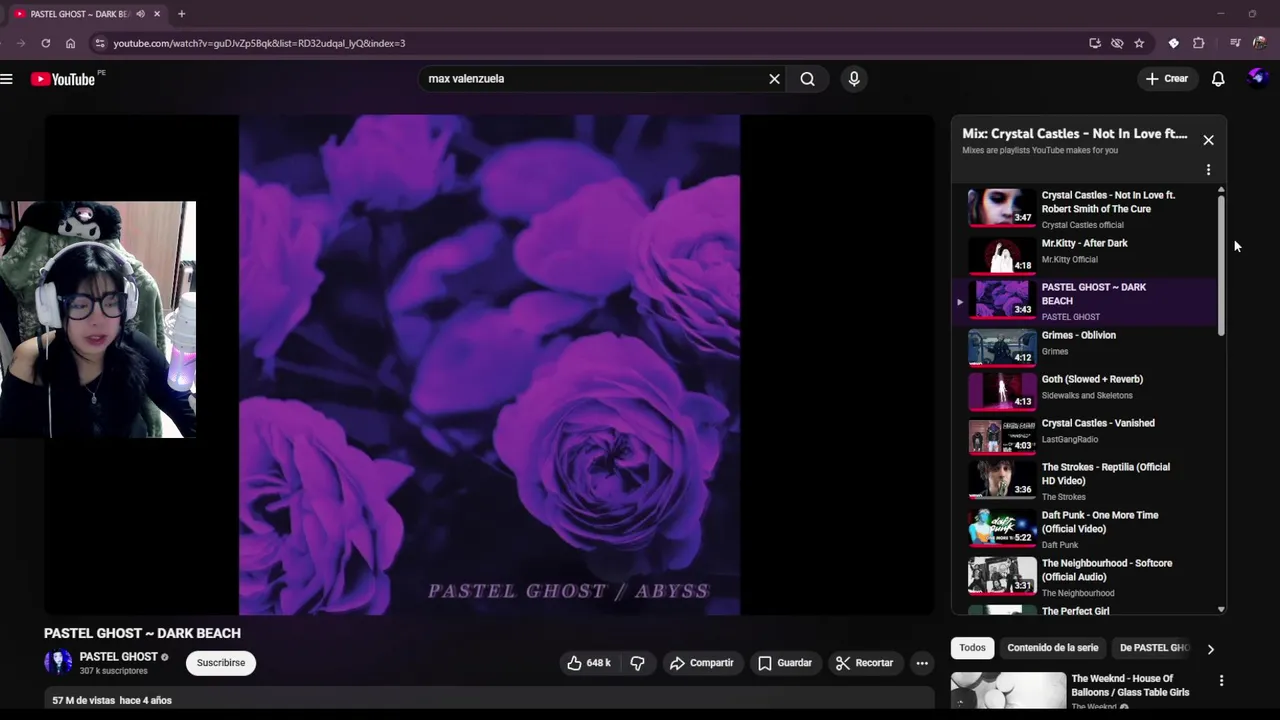Open site information icon in address bar
The image size is (1280, 720).
point(98,43)
